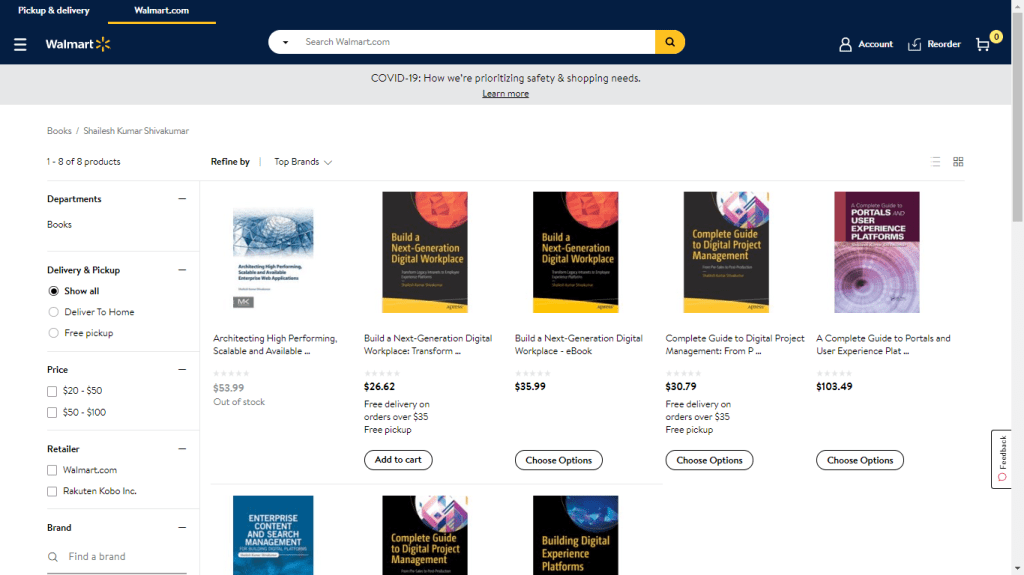This screenshot has width=1024, height=575.
Task: Select the Deliver To Home option
Action: 54,312
